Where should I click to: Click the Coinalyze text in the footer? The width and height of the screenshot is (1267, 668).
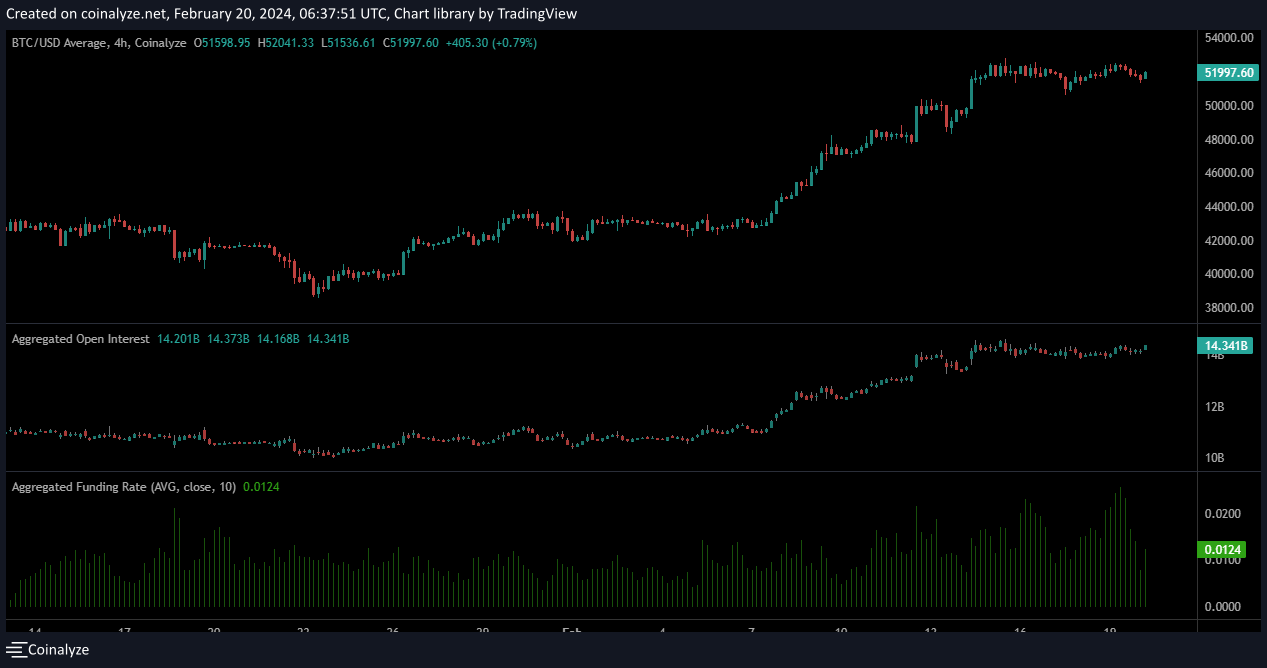(x=58, y=650)
